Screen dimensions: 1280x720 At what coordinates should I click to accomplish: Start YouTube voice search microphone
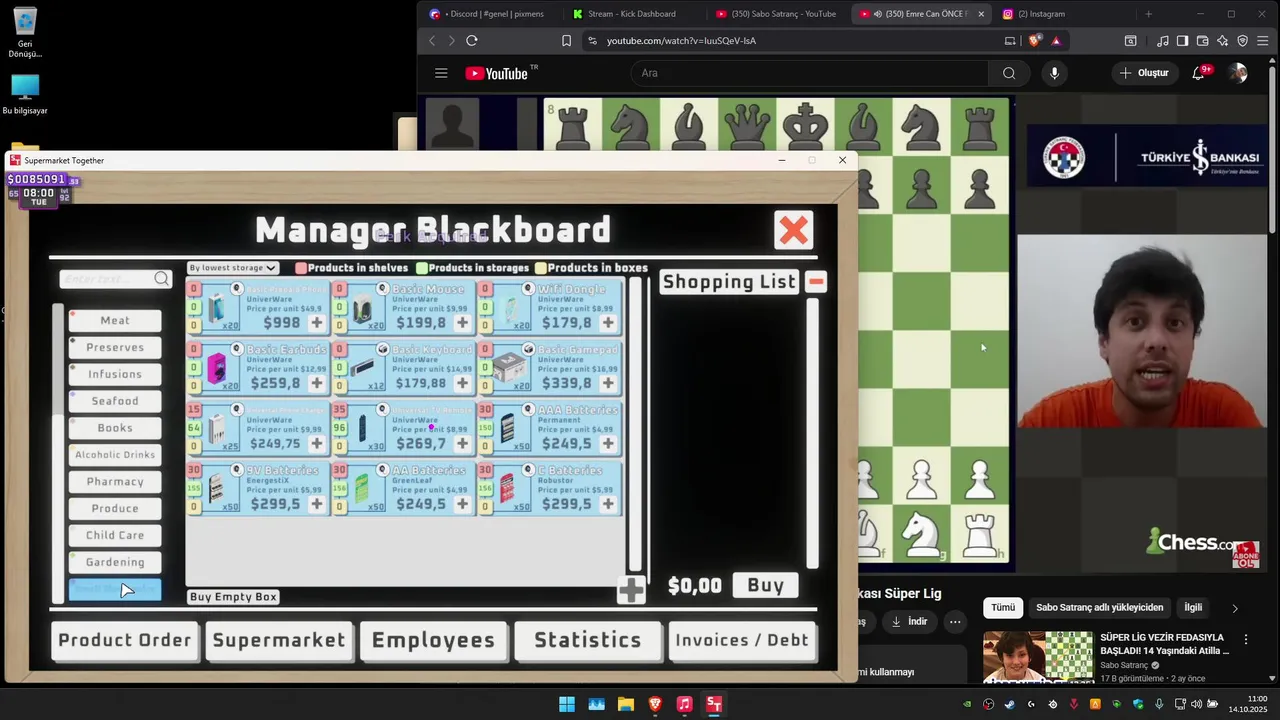click(x=1054, y=73)
